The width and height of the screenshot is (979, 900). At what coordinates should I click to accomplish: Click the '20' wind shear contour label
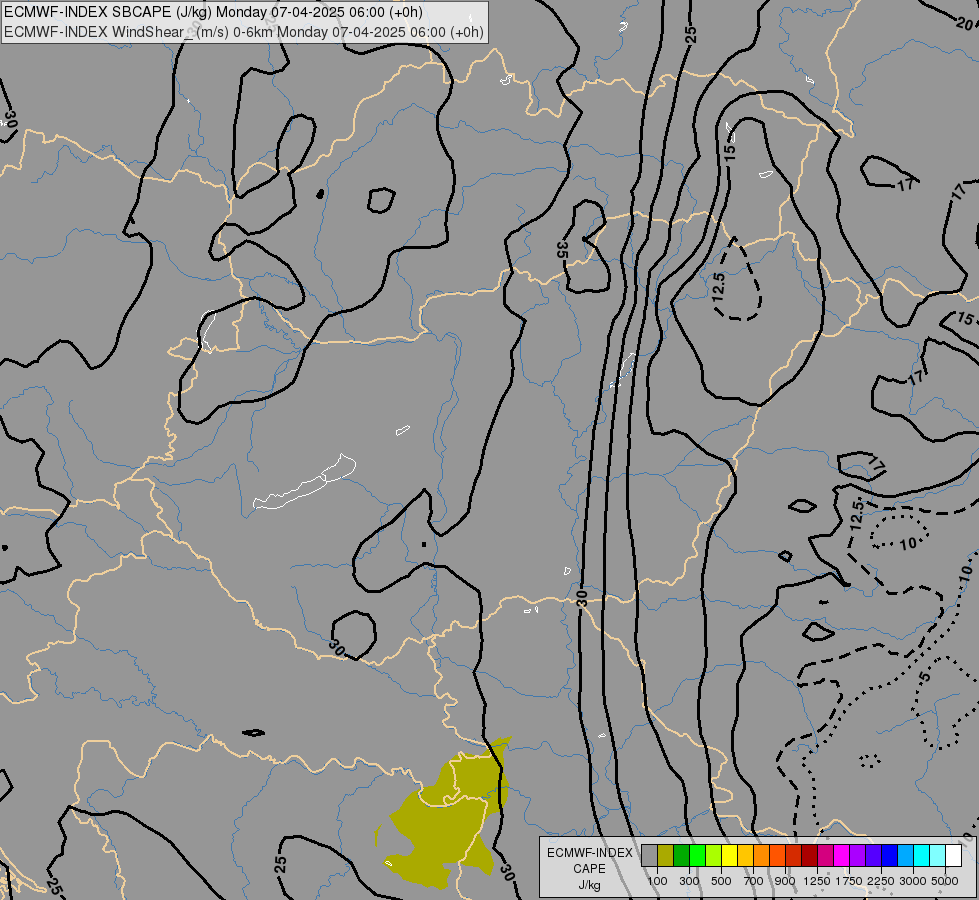pos(965,24)
